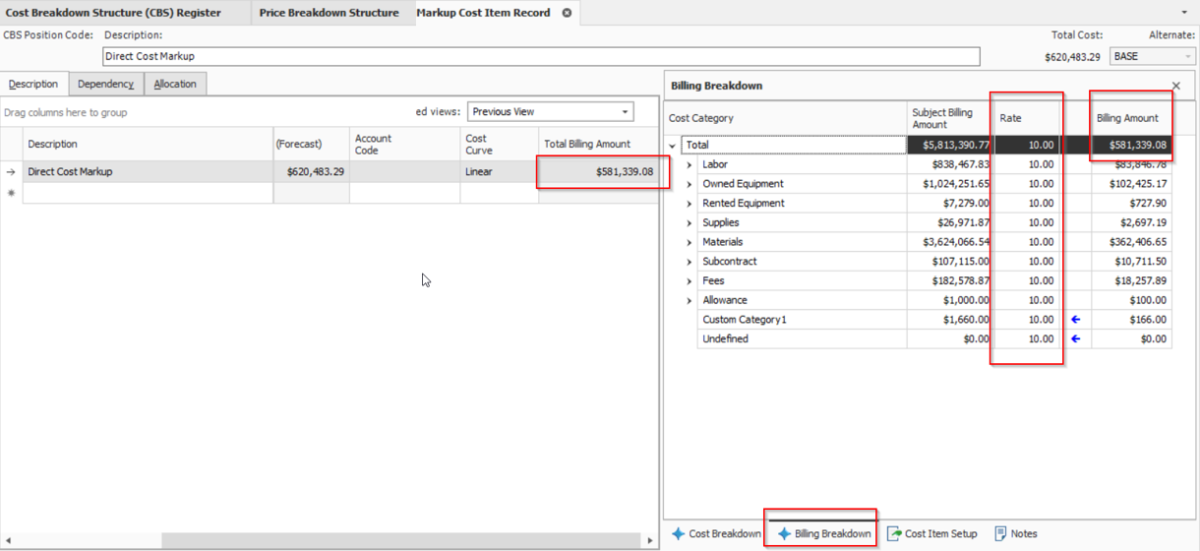Screen dimensions: 1200x551
Task: Switch to the Dependency tab
Action: pyautogui.click(x=106, y=84)
